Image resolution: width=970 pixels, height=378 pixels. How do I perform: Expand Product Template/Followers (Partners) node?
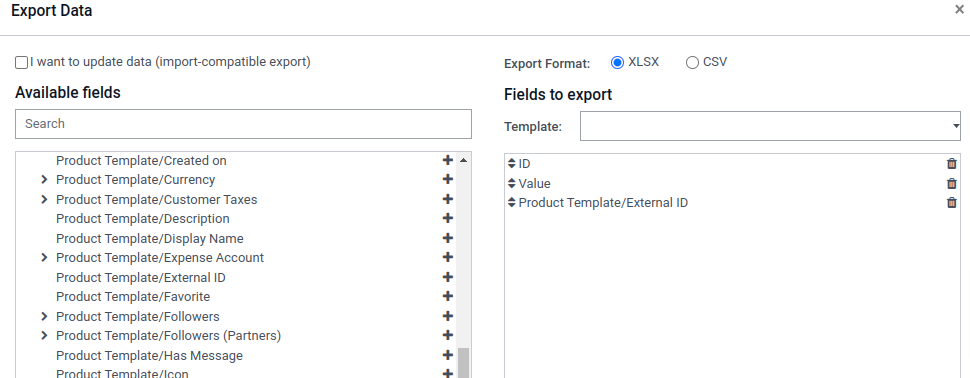(x=44, y=335)
